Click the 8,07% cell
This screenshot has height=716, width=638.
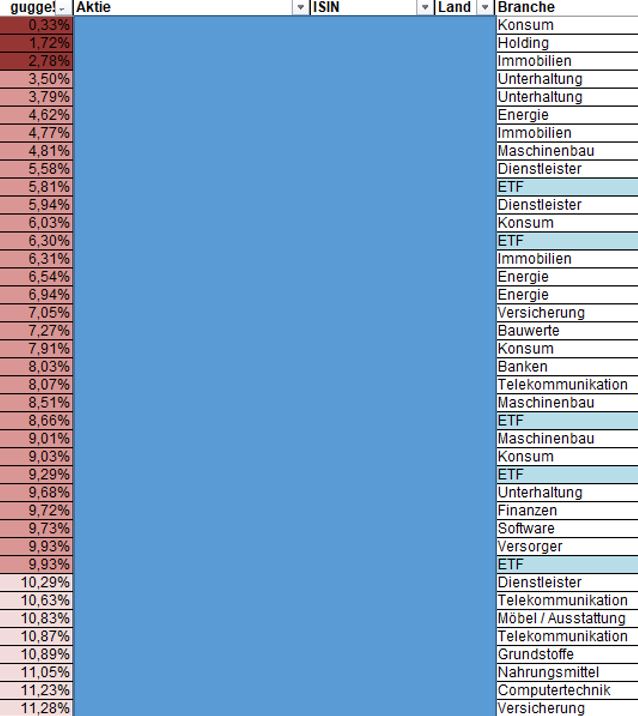coord(36,385)
